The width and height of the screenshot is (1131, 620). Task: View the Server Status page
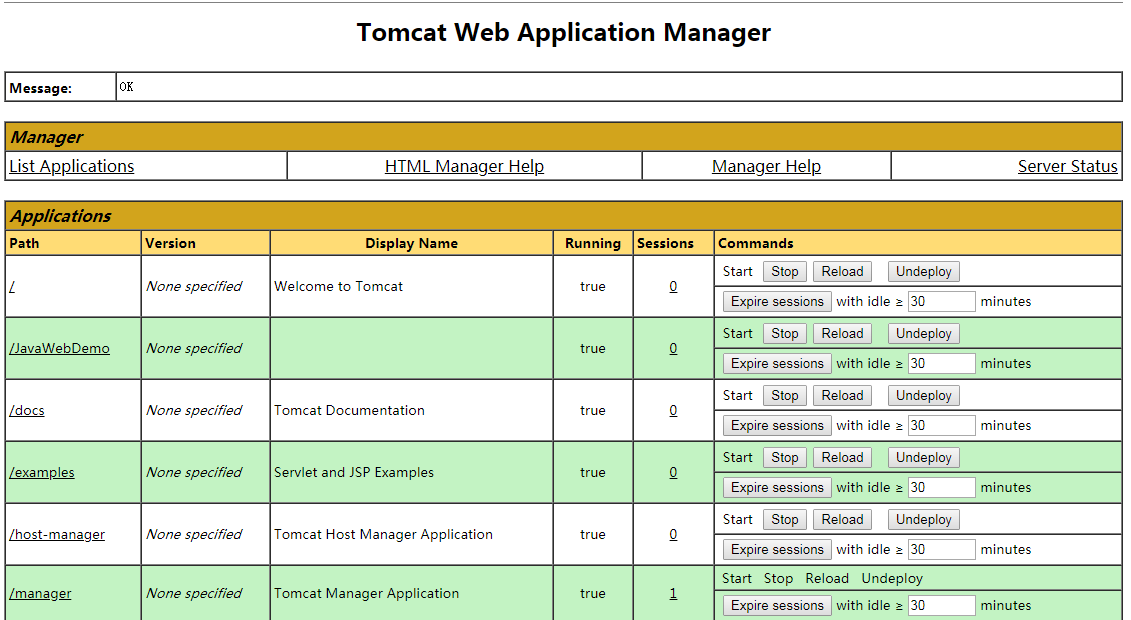pyautogui.click(x=1068, y=167)
